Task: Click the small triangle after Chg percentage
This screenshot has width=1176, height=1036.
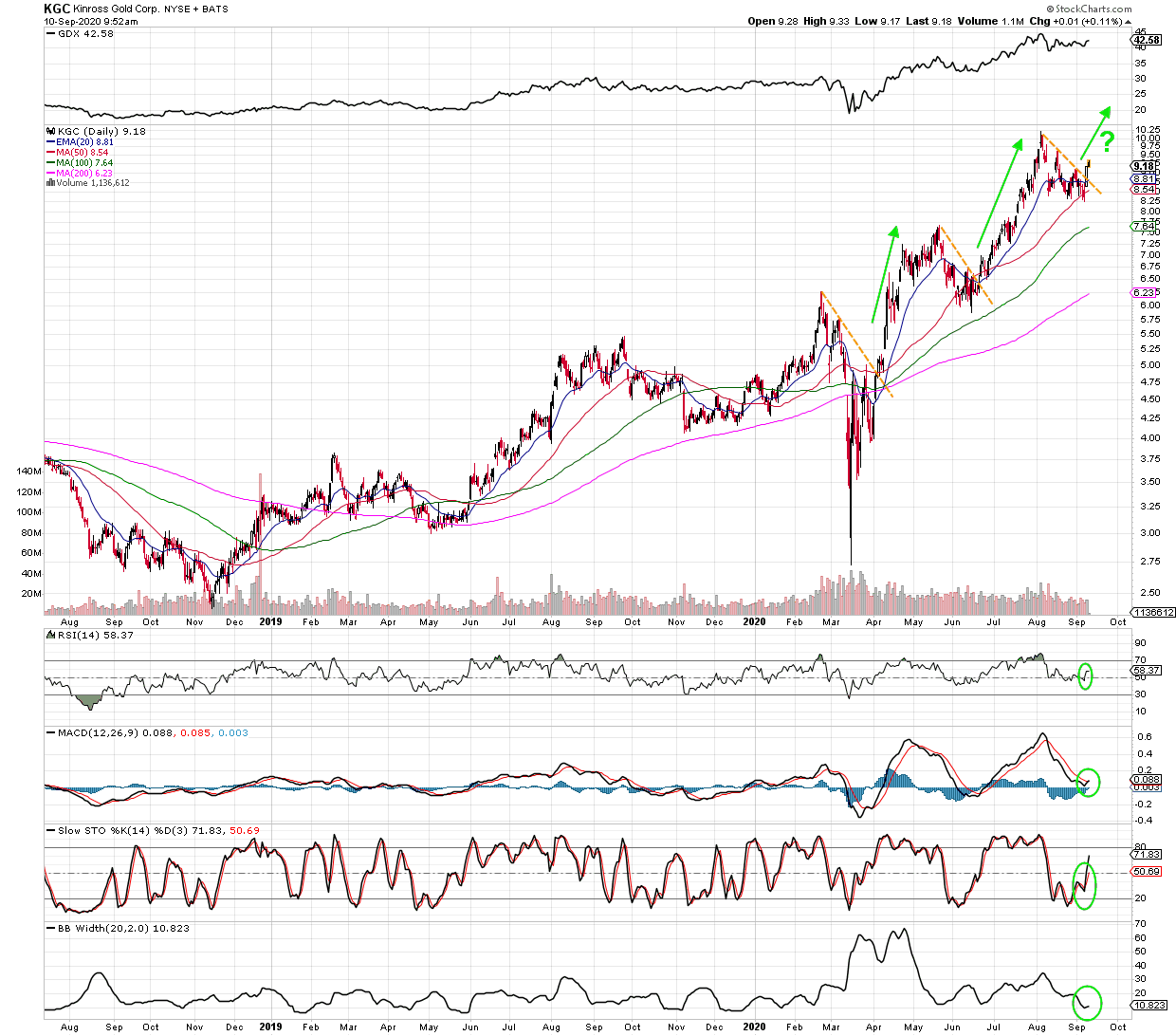Action: [x=1128, y=21]
